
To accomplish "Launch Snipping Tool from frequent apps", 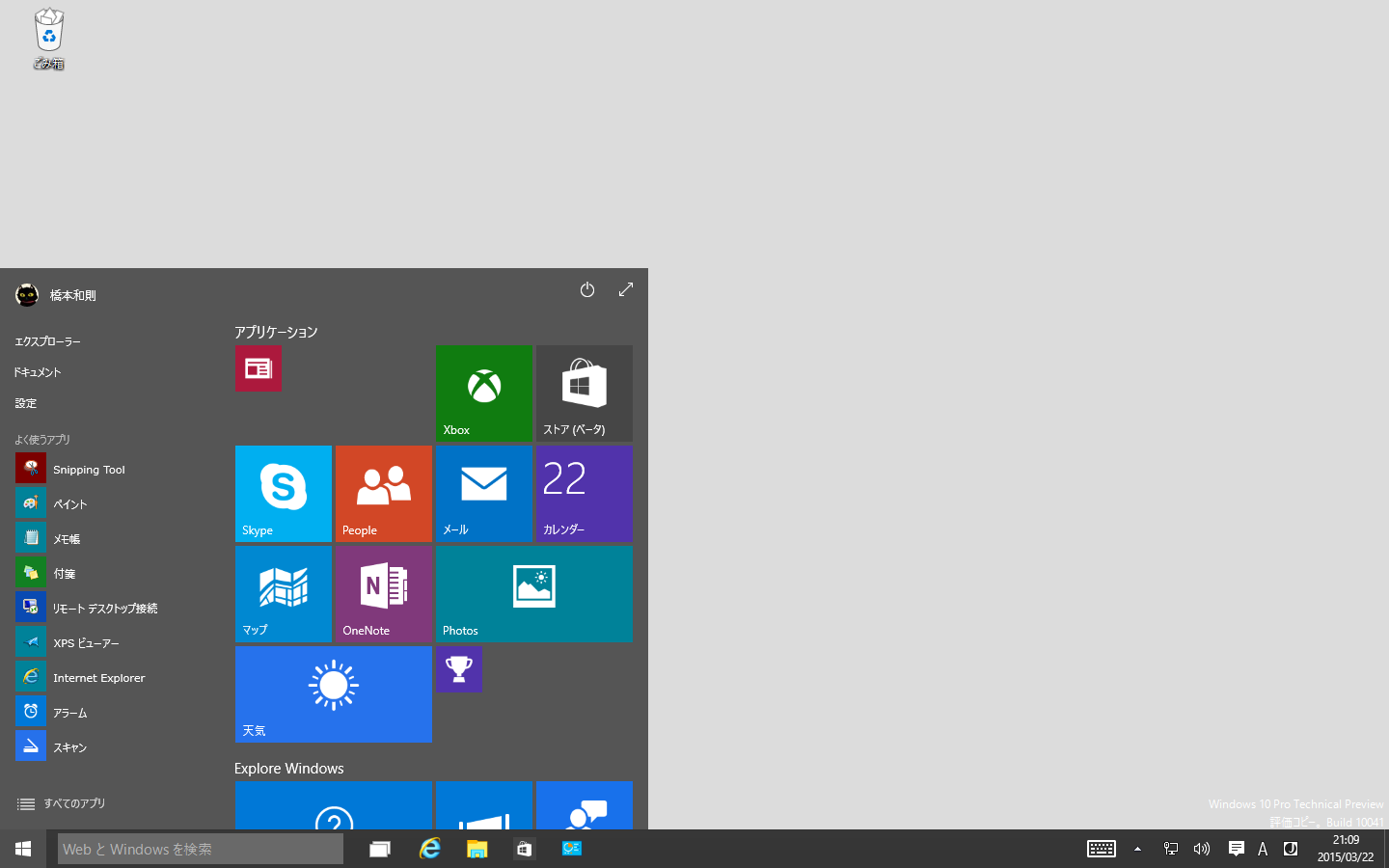I will pos(116,469).
